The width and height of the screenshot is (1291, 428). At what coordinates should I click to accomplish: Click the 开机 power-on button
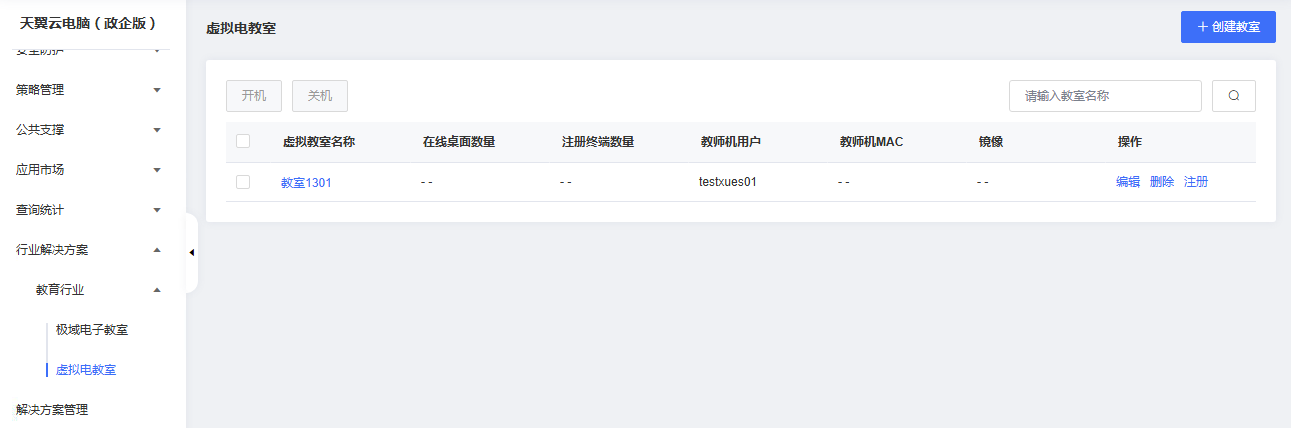click(x=254, y=96)
